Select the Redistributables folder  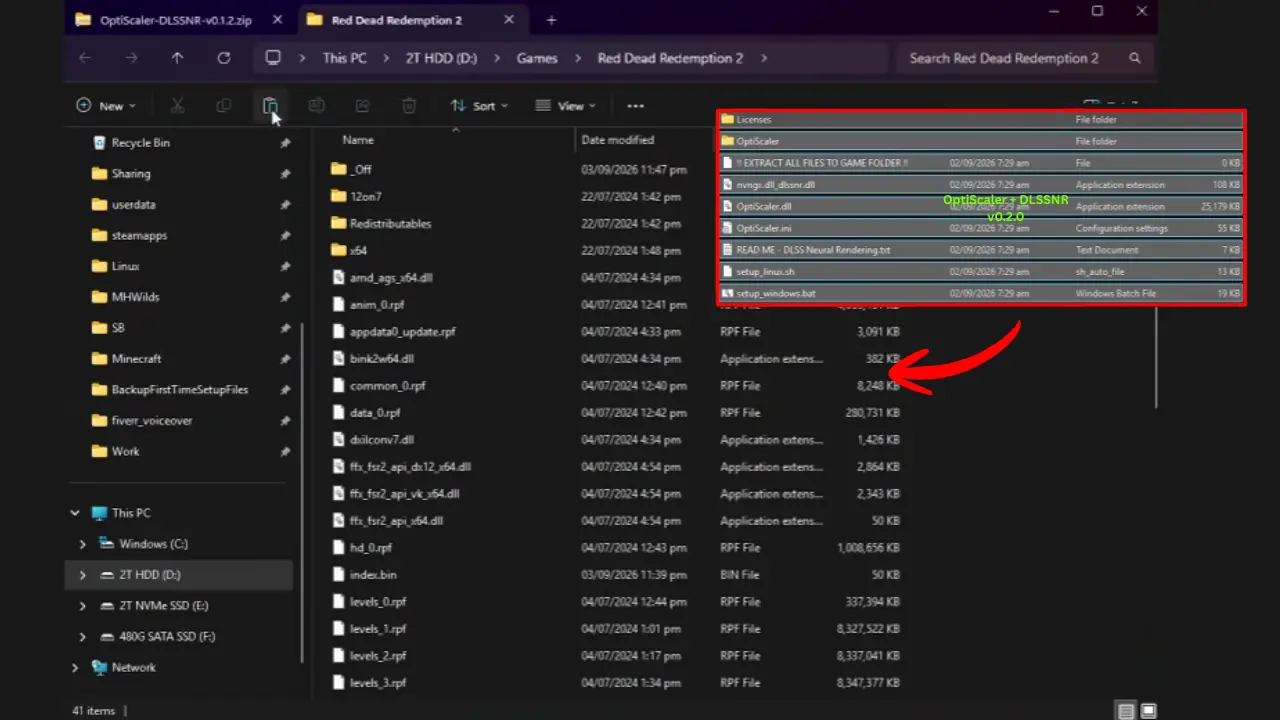pos(390,224)
